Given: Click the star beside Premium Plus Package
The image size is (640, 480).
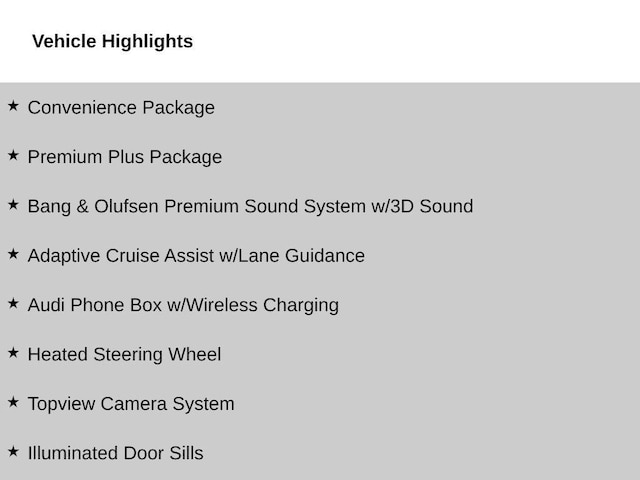Looking at the screenshot, I should tap(13, 155).
